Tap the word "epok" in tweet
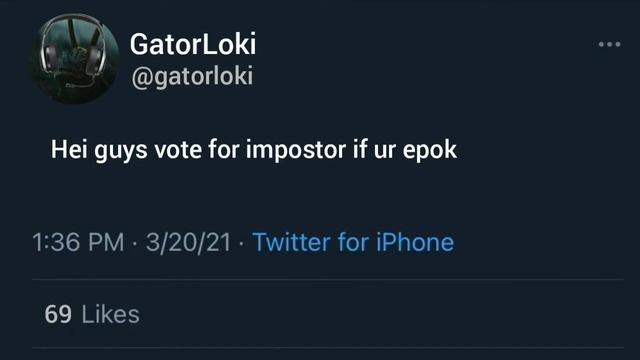The height and width of the screenshot is (360, 640). pyautogui.click(x=430, y=150)
